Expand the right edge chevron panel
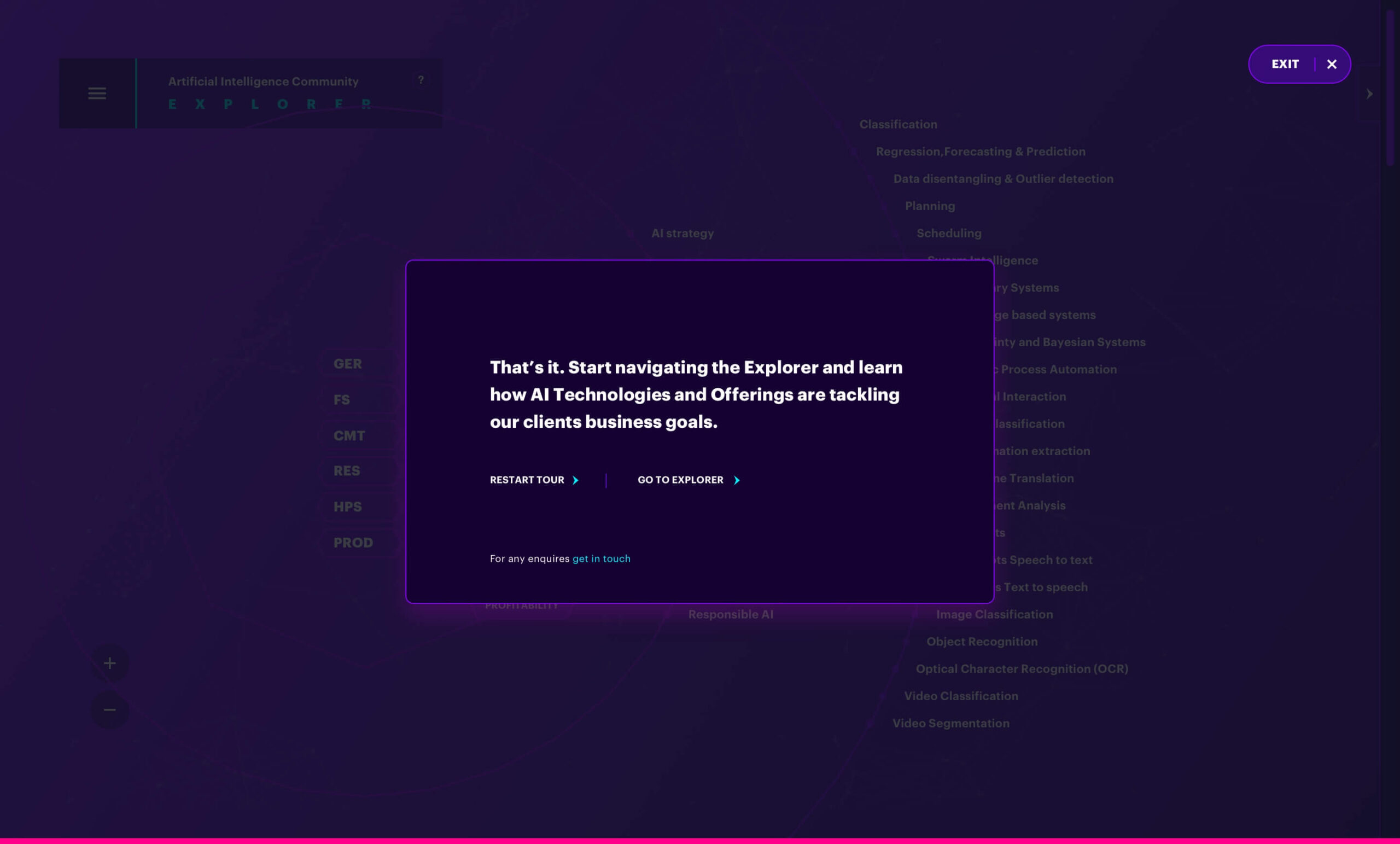 point(1369,94)
